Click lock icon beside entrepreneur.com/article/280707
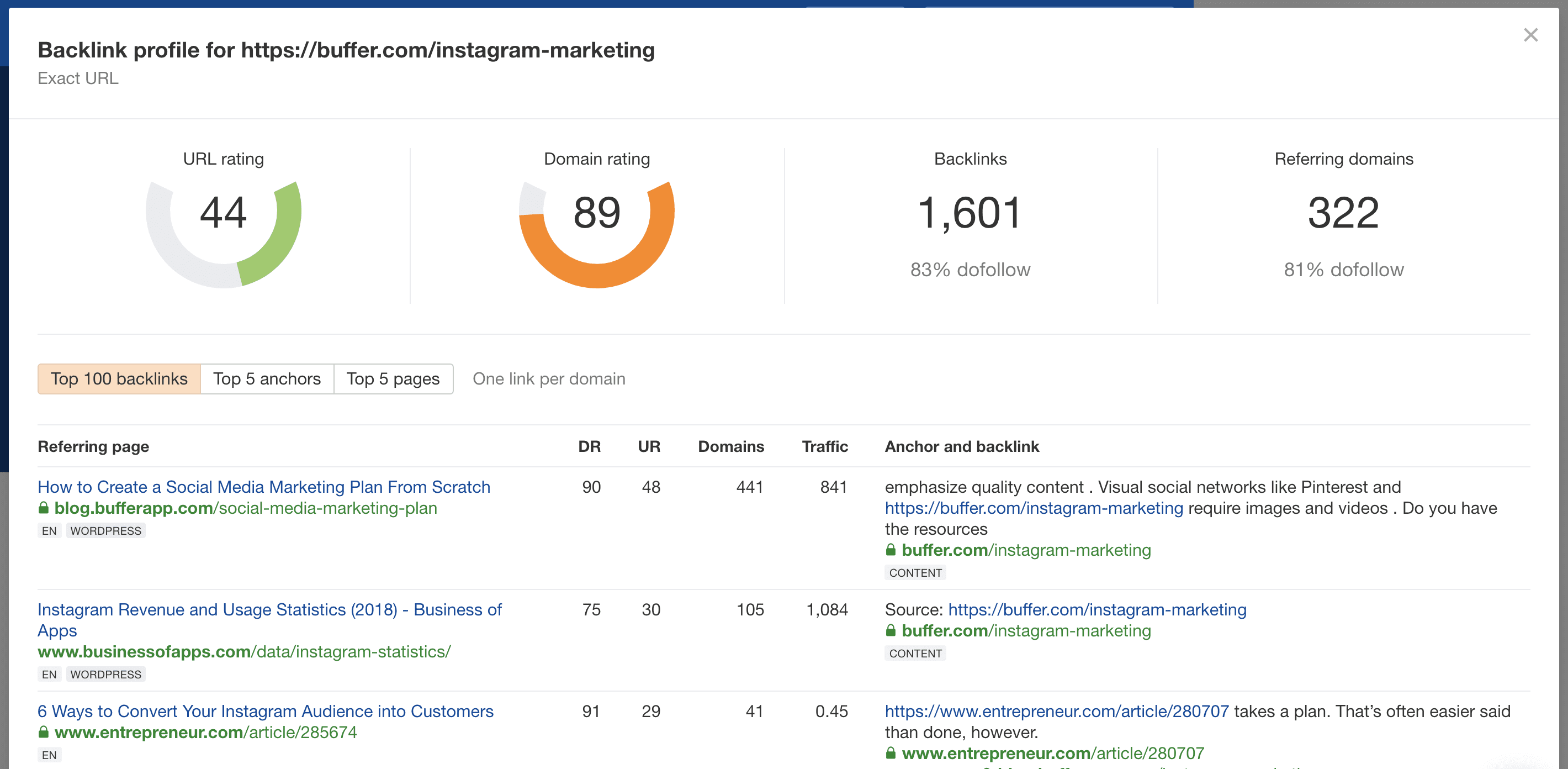 [891, 752]
